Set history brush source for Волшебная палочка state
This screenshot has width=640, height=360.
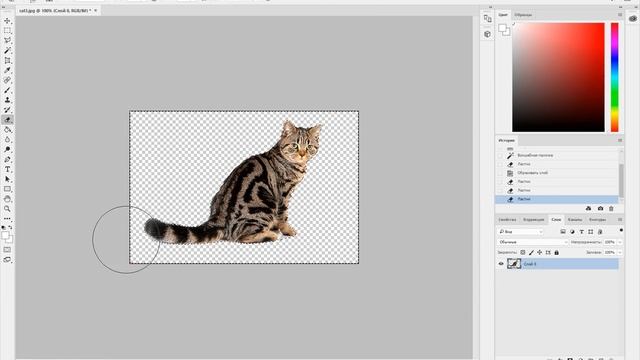pos(500,156)
